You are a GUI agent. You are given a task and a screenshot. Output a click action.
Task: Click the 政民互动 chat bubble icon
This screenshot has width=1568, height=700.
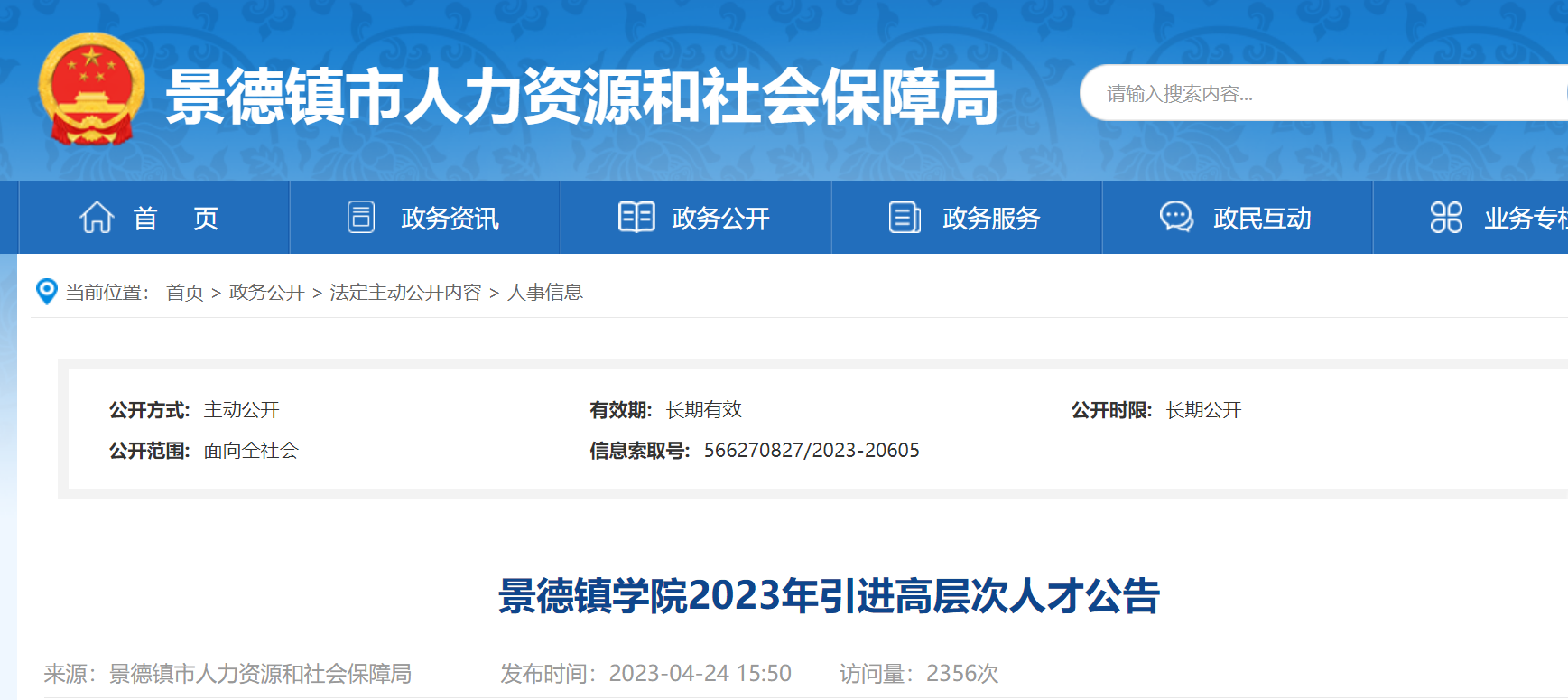1176,217
